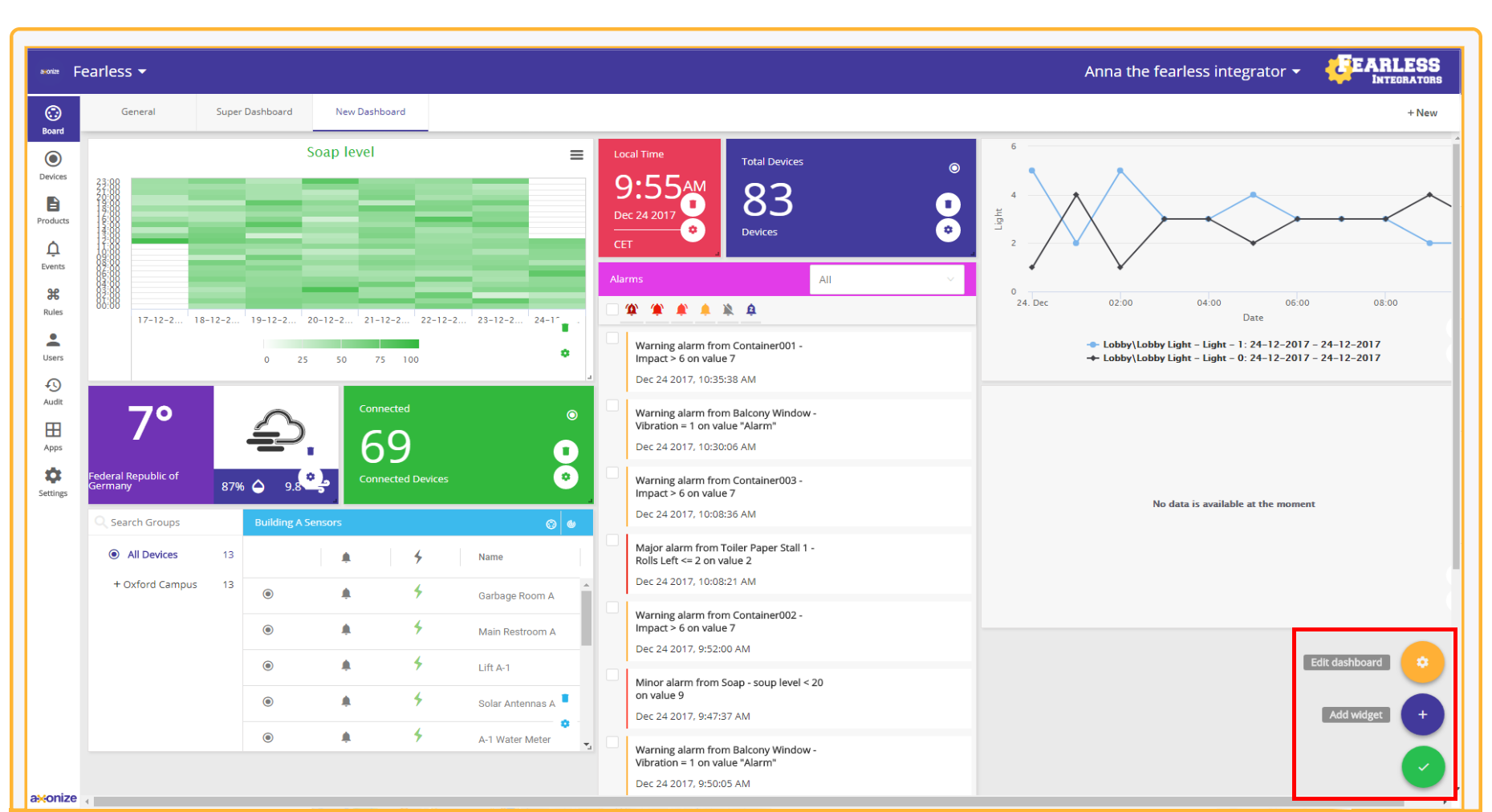The height and width of the screenshot is (812, 1492).
Task: Open Soap level chart hamburger menu
Action: coord(576,155)
